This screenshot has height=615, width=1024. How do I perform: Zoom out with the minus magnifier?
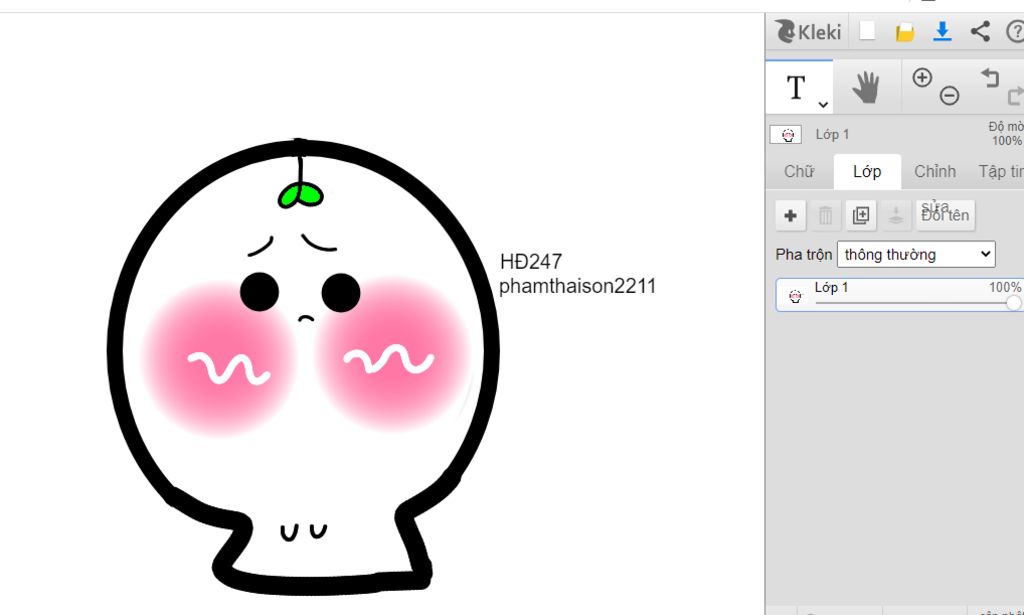click(x=950, y=95)
